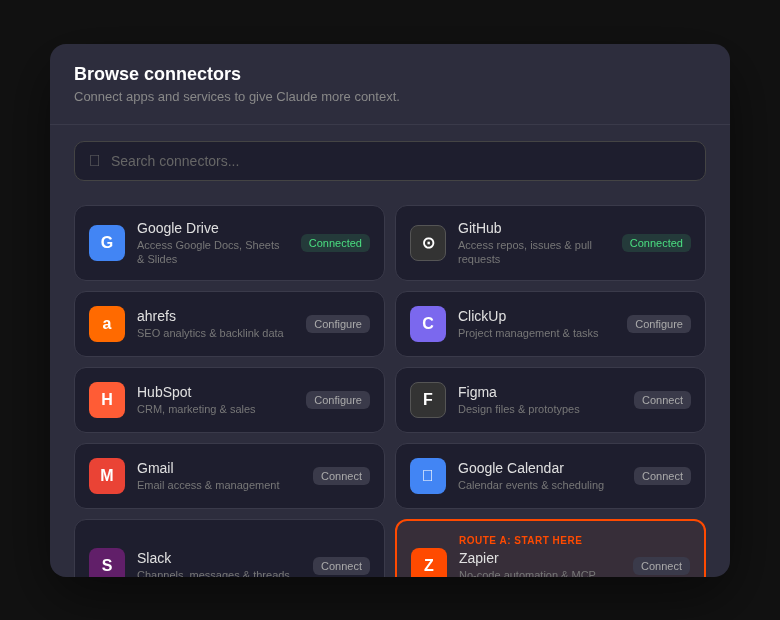The width and height of the screenshot is (780, 620).
Task: Click the 'Slack' connector name
Action: point(154,559)
